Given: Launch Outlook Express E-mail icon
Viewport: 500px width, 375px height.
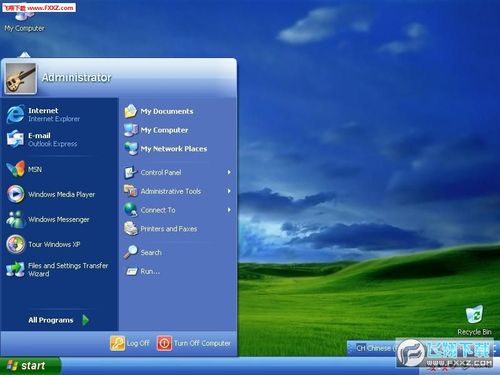Looking at the screenshot, I should pos(15,139).
